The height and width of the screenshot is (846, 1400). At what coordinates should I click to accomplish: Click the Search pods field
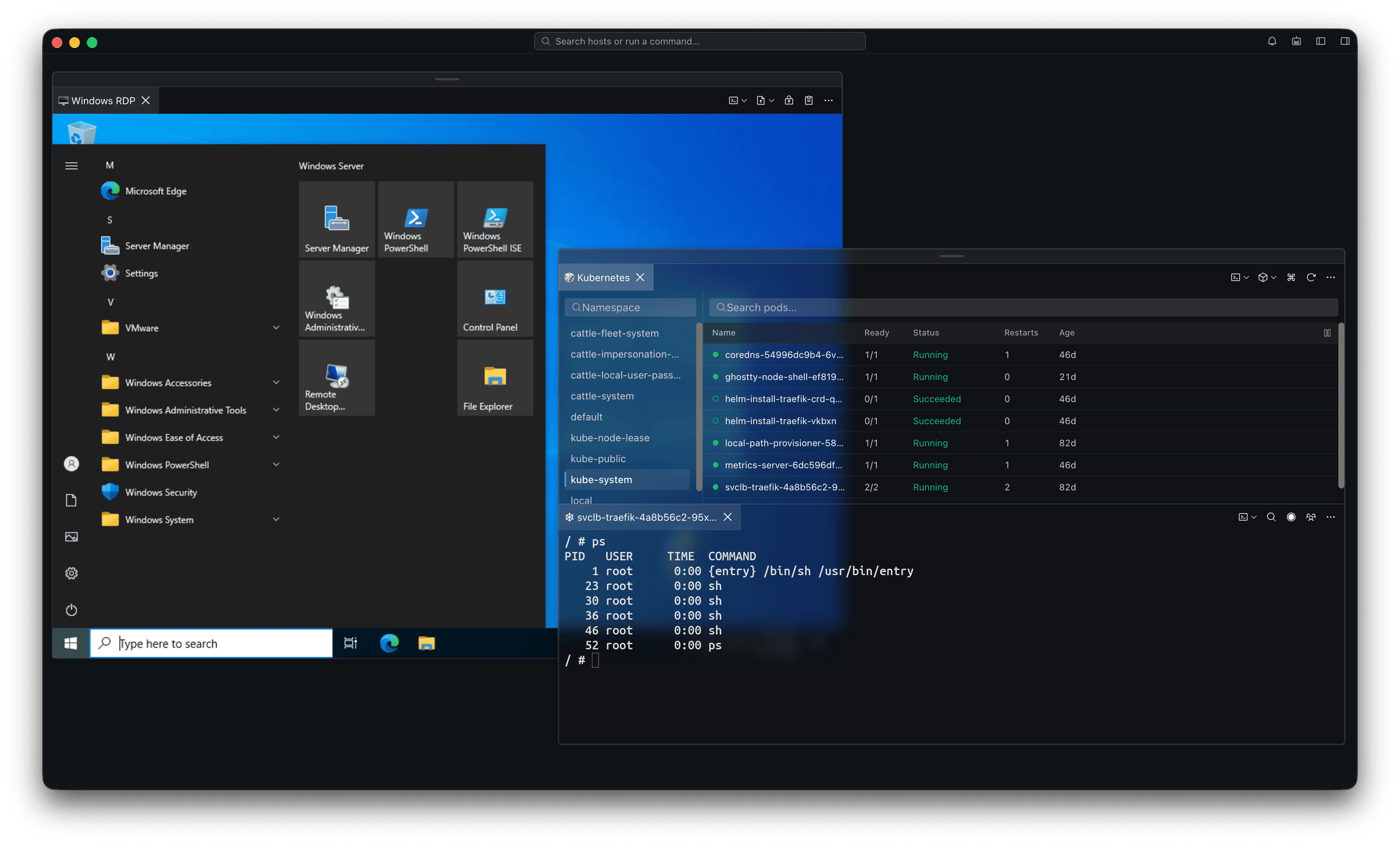[1023, 307]
